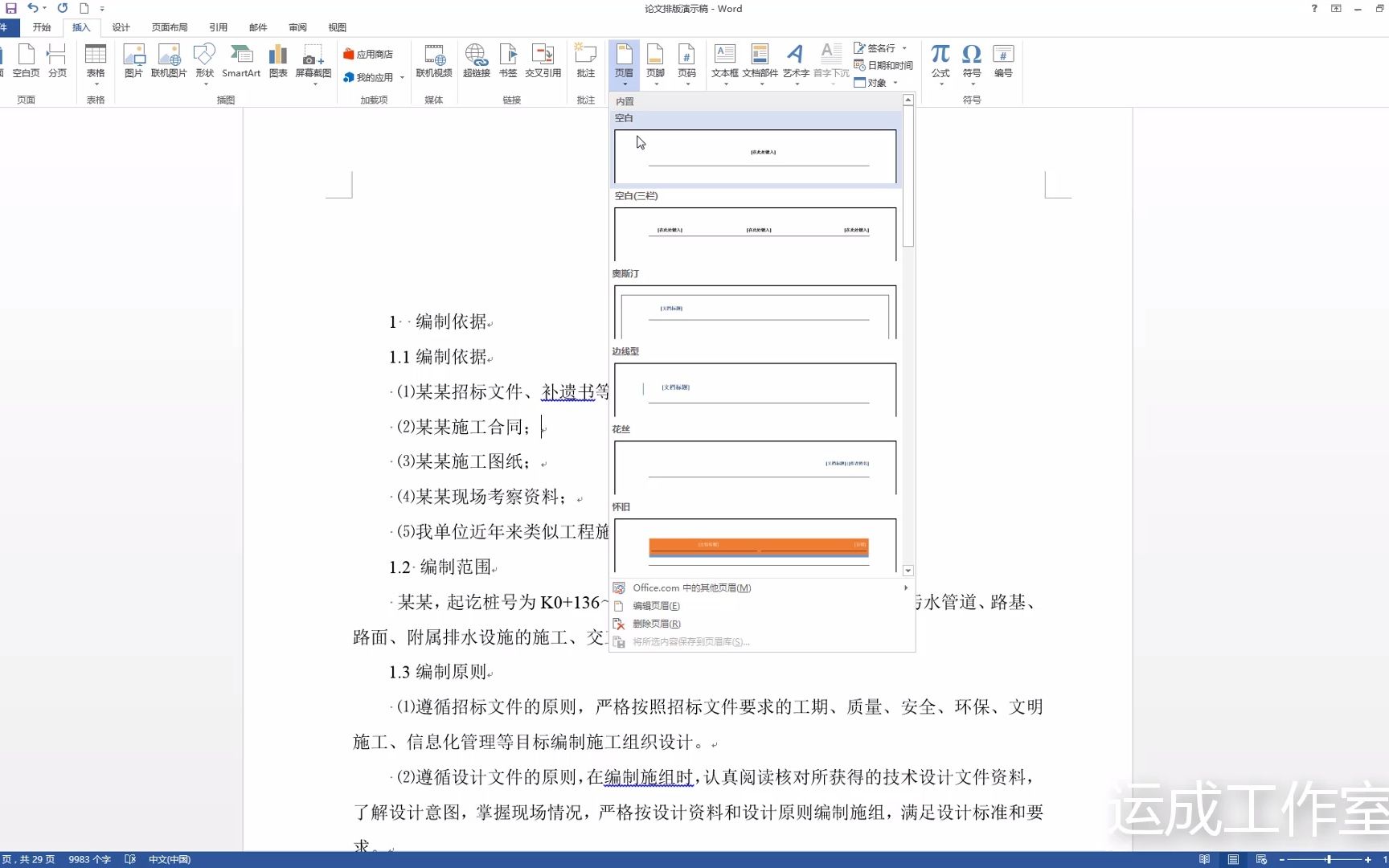Open the Table (表格) insert tool
Screen dimensions: 1389x868
coord(96,64)
